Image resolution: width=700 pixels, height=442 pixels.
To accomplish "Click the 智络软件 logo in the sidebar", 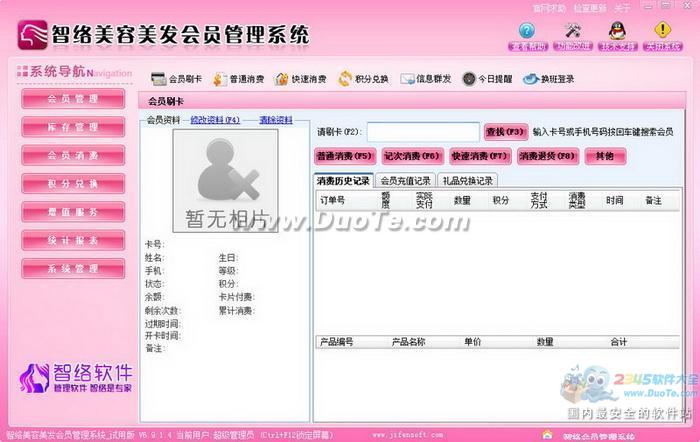I will 76,378.
